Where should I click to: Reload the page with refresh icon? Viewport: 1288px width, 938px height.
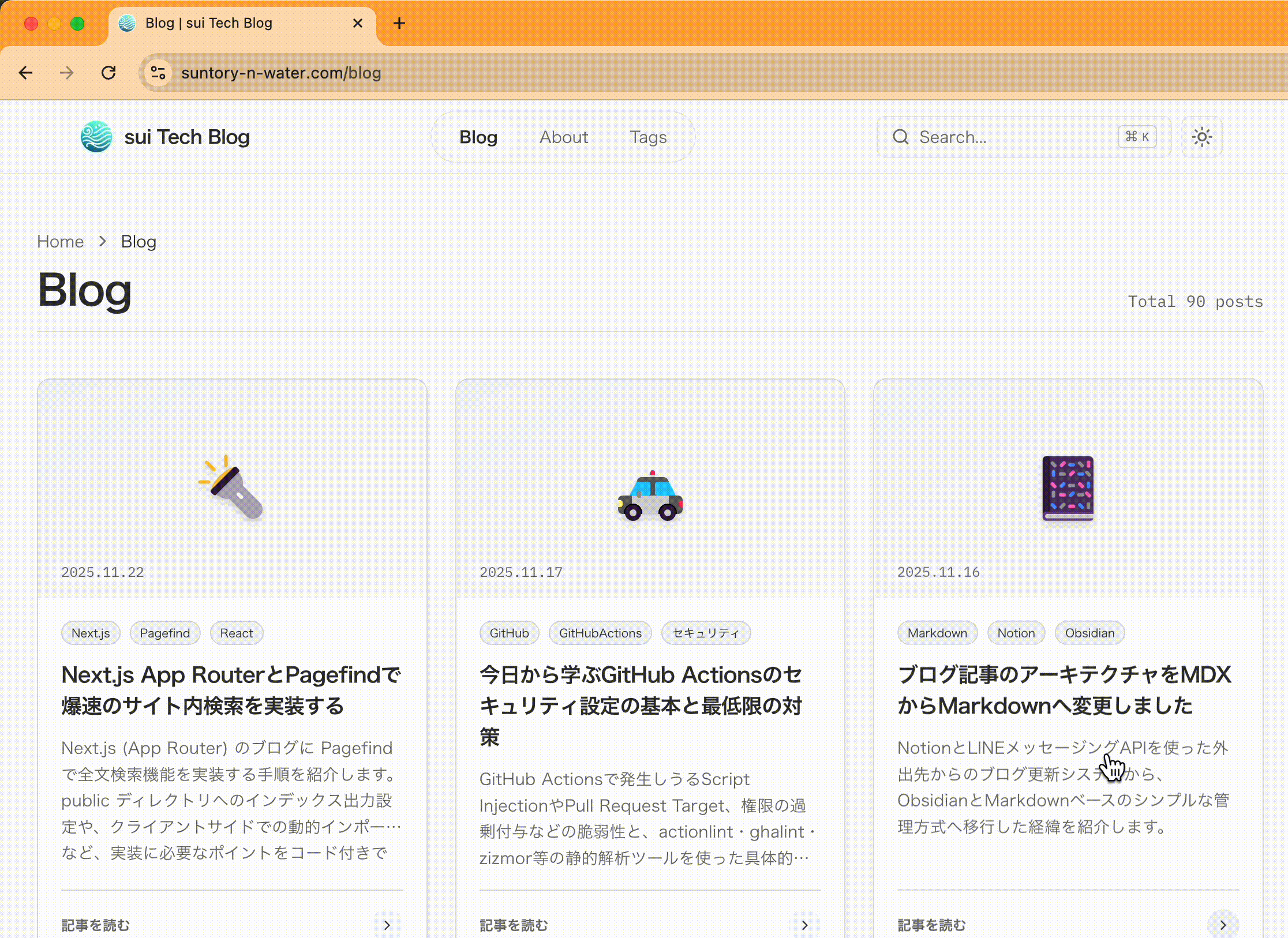[108, 73]
